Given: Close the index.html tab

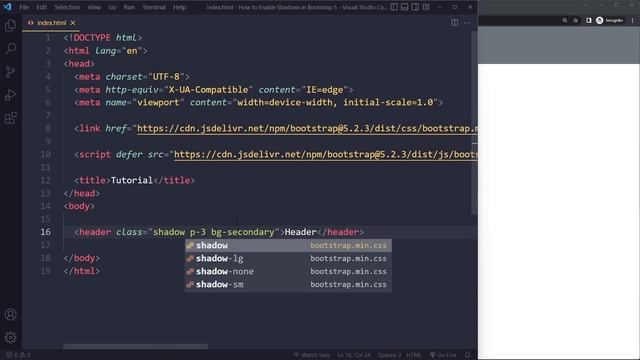Looking at the screenshot, I should coord(73,23).
